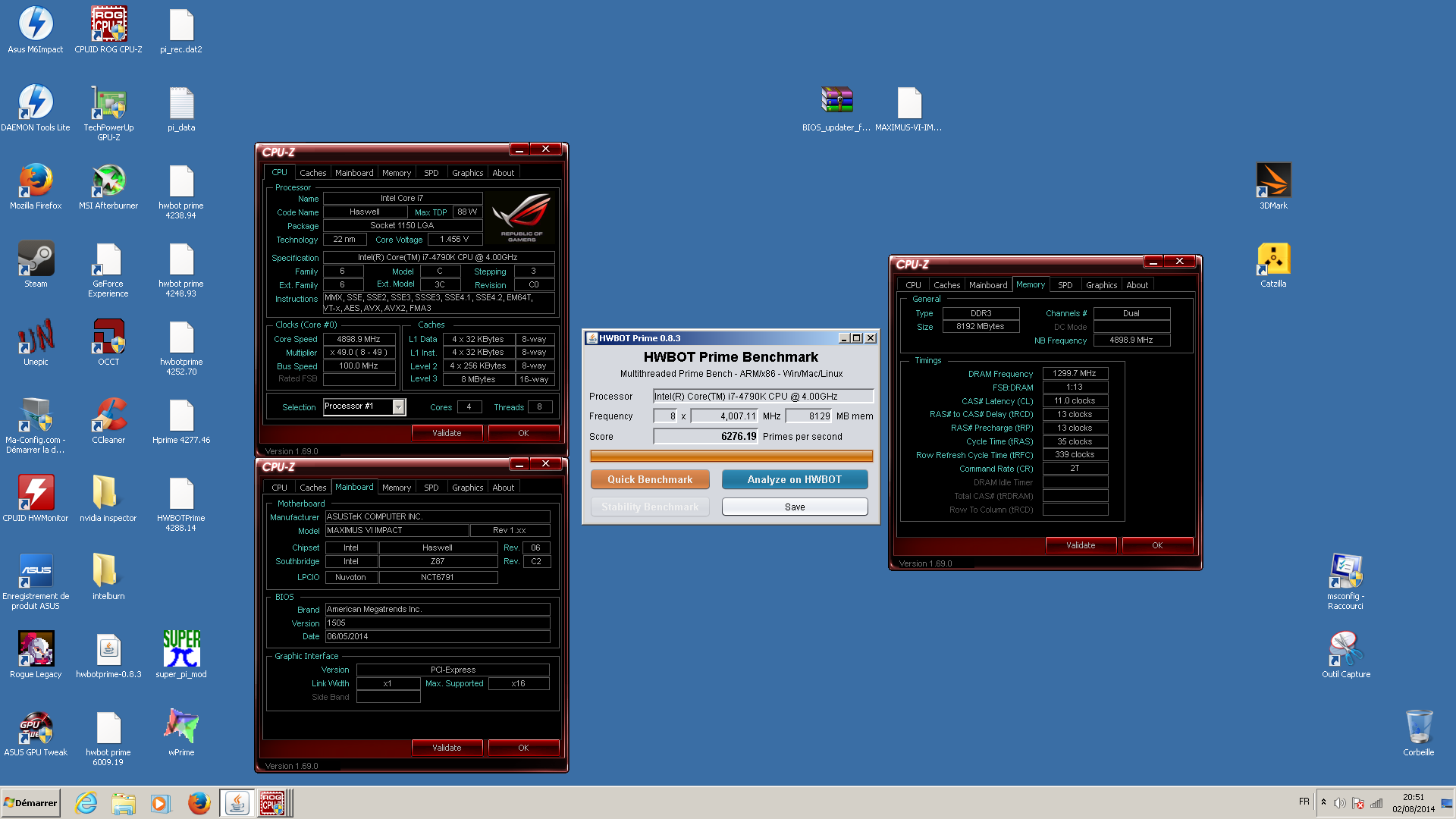1456x819 pixels.
Task: Launch Catzilla desktop shortcut
Action: click(1273, 265)
